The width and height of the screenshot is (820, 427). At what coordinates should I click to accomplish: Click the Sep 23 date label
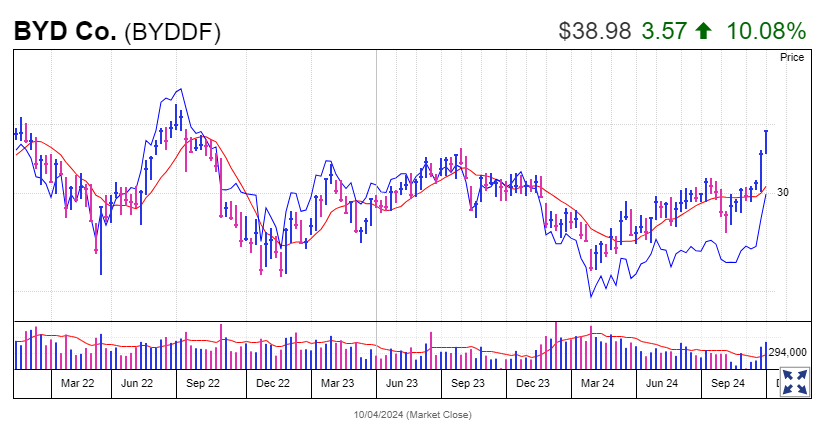pyautogui.click(x=468, y=383)
